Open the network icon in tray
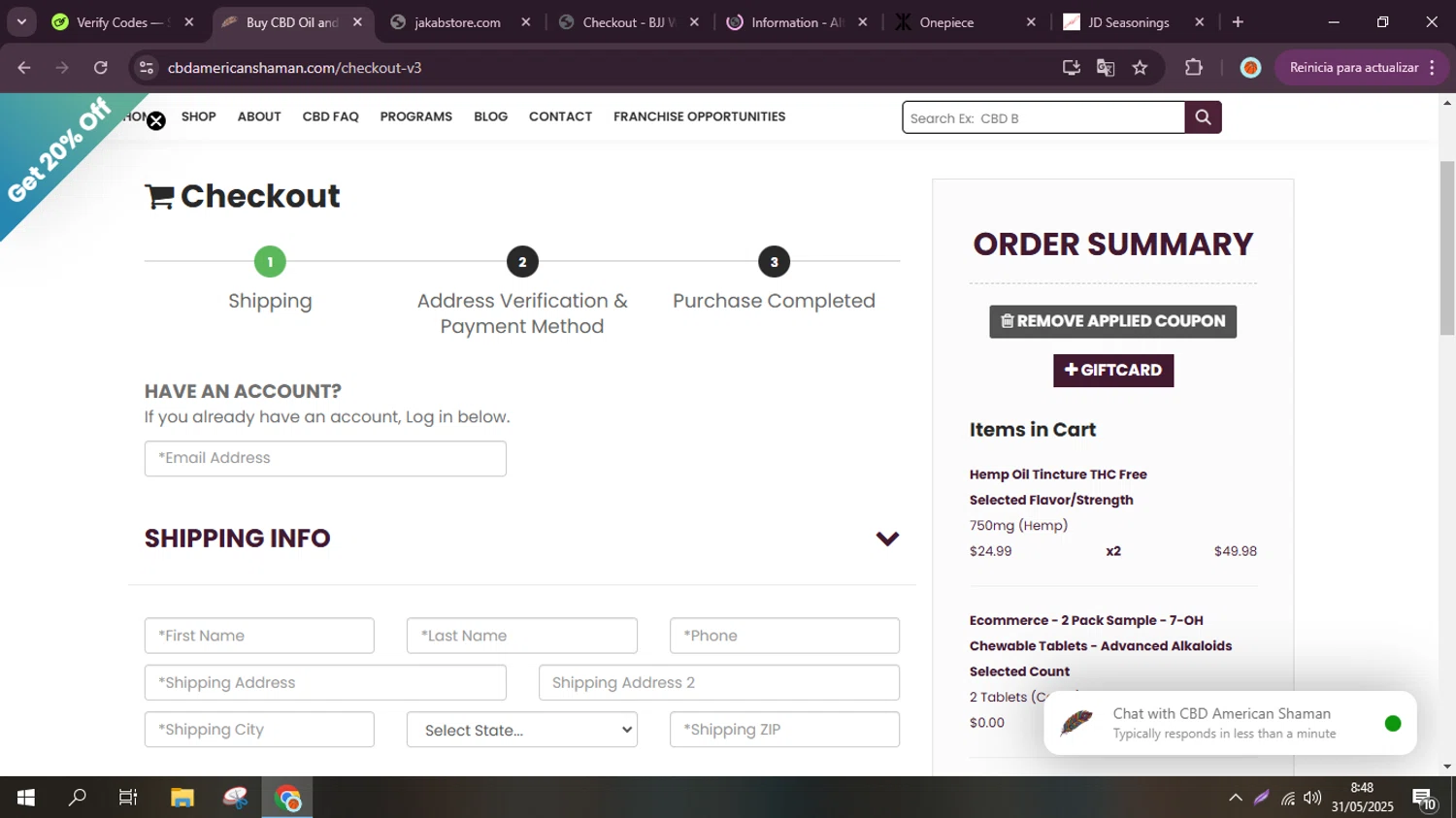 click(x=1288, y=798)
